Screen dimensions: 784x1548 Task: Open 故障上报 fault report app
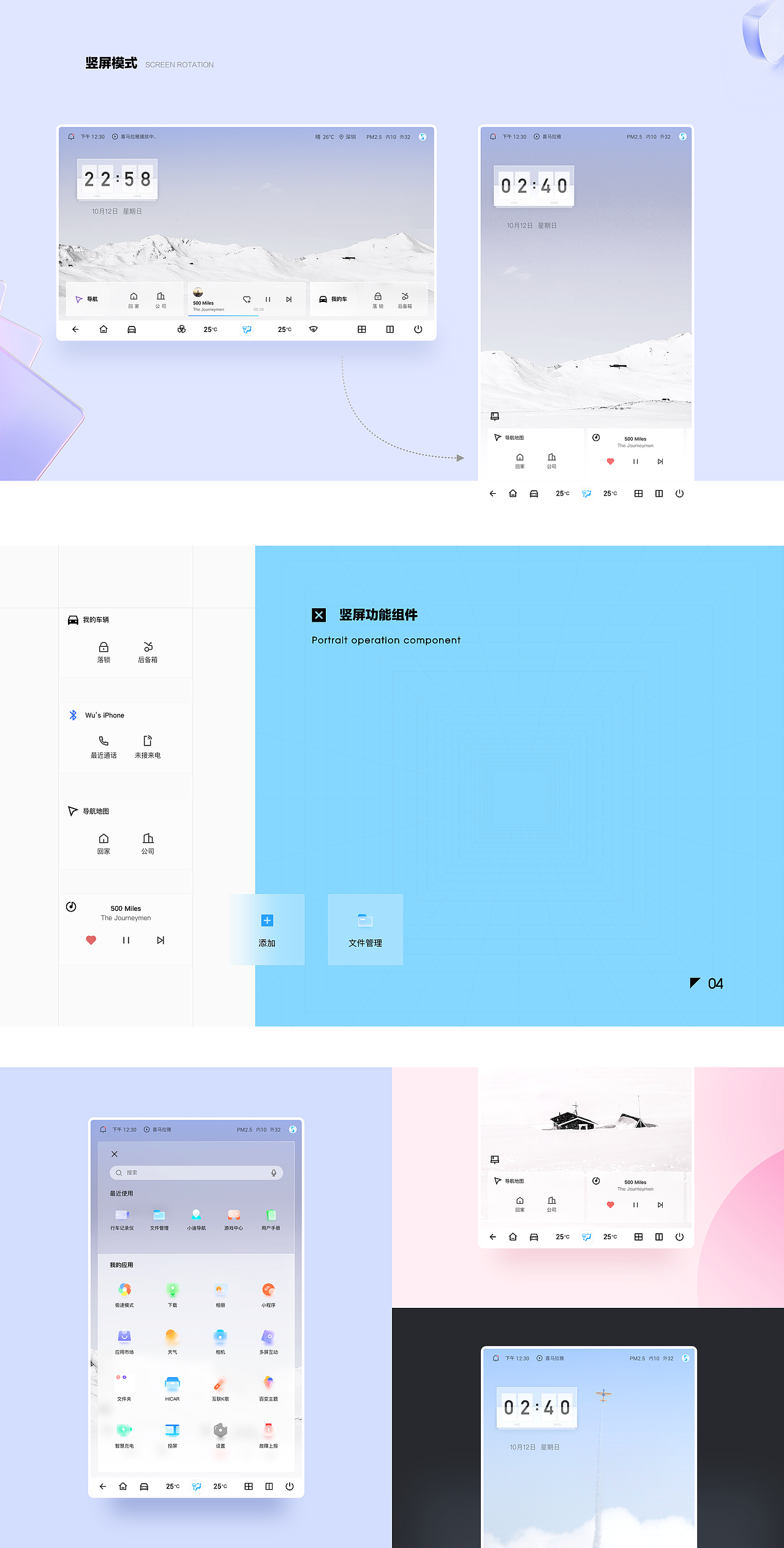268,1435
